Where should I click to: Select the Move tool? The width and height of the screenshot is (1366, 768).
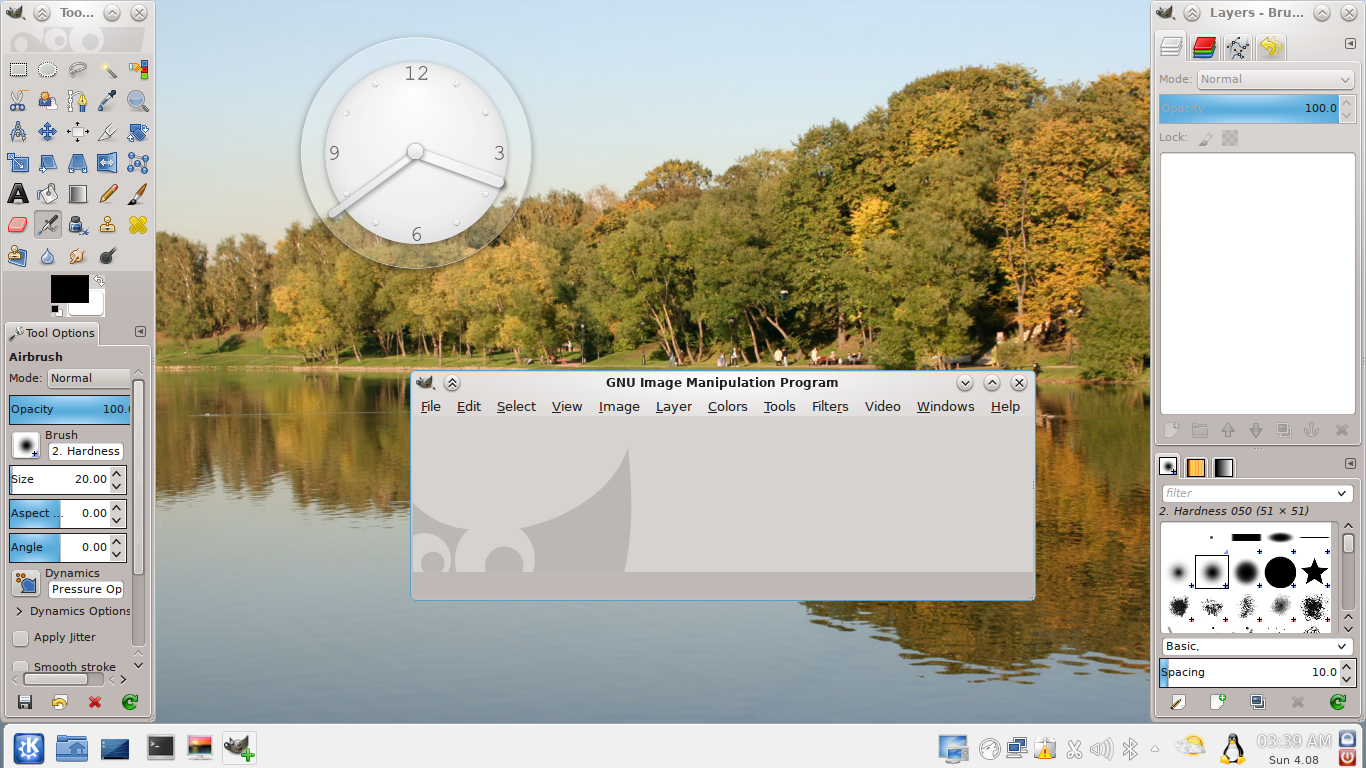pos(48,132)
